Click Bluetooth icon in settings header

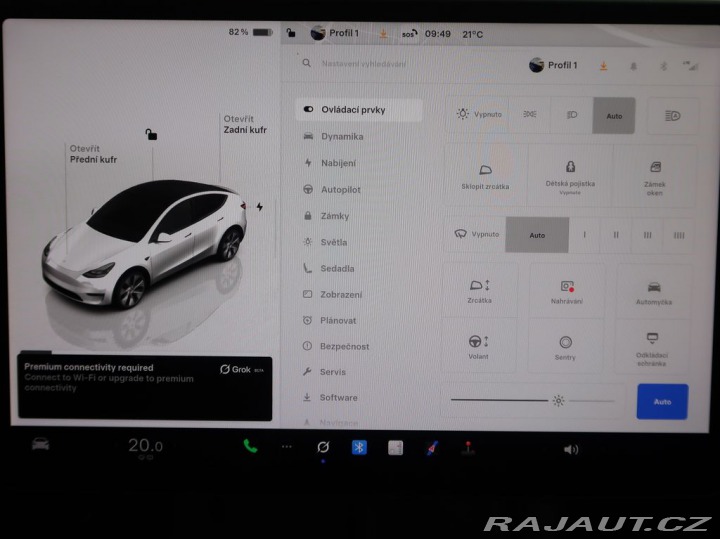(x=663, y=67)
